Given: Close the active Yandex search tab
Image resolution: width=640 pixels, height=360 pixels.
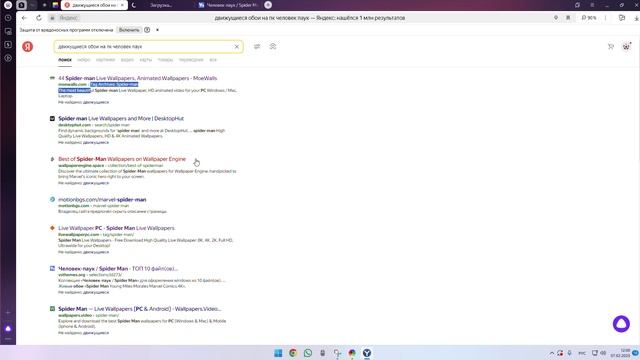Looking at the screenshot, I should pyautogui.click(x=122, y=5).
